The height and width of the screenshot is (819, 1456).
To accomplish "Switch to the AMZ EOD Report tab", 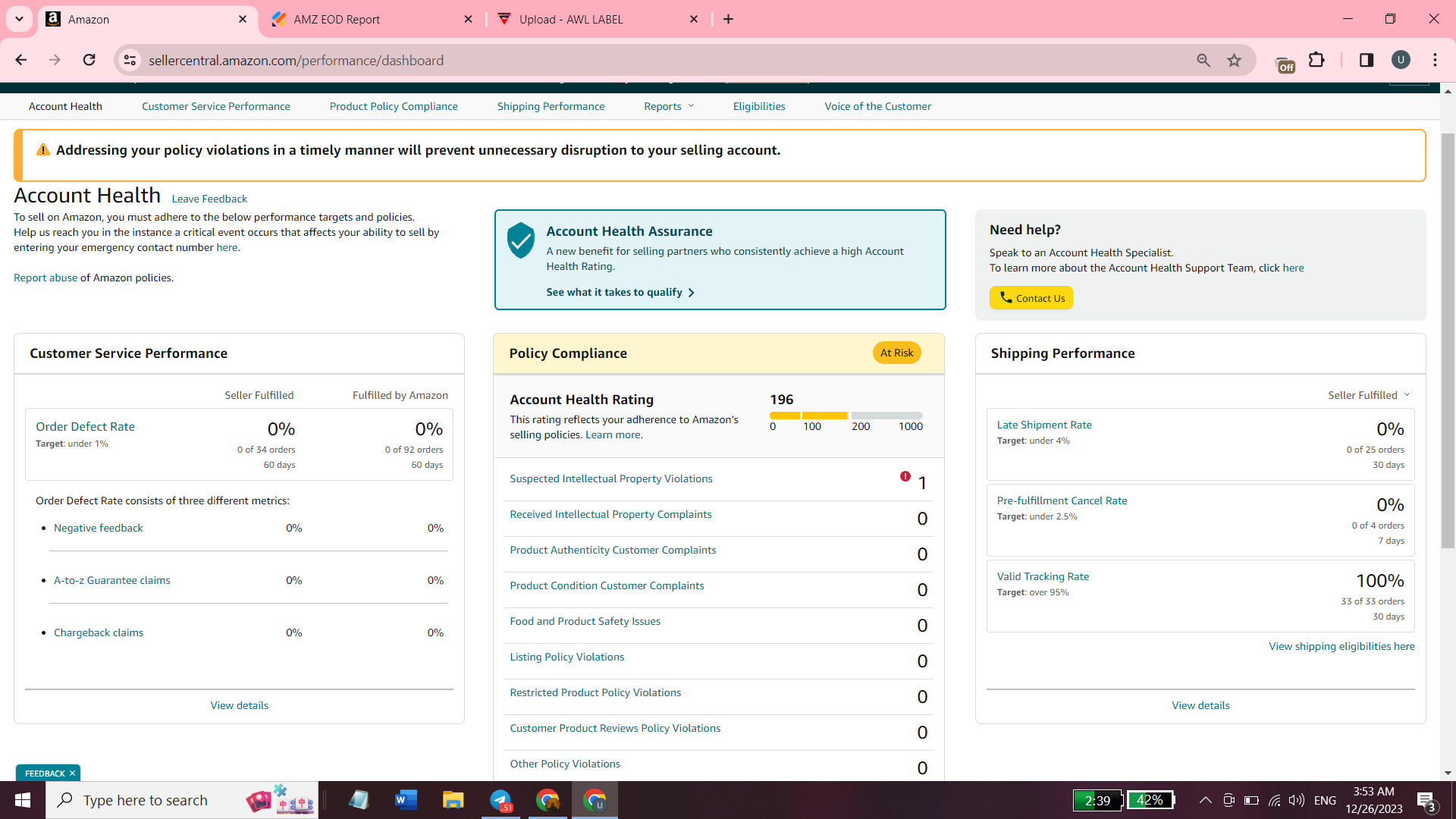I will pos(372,19).
